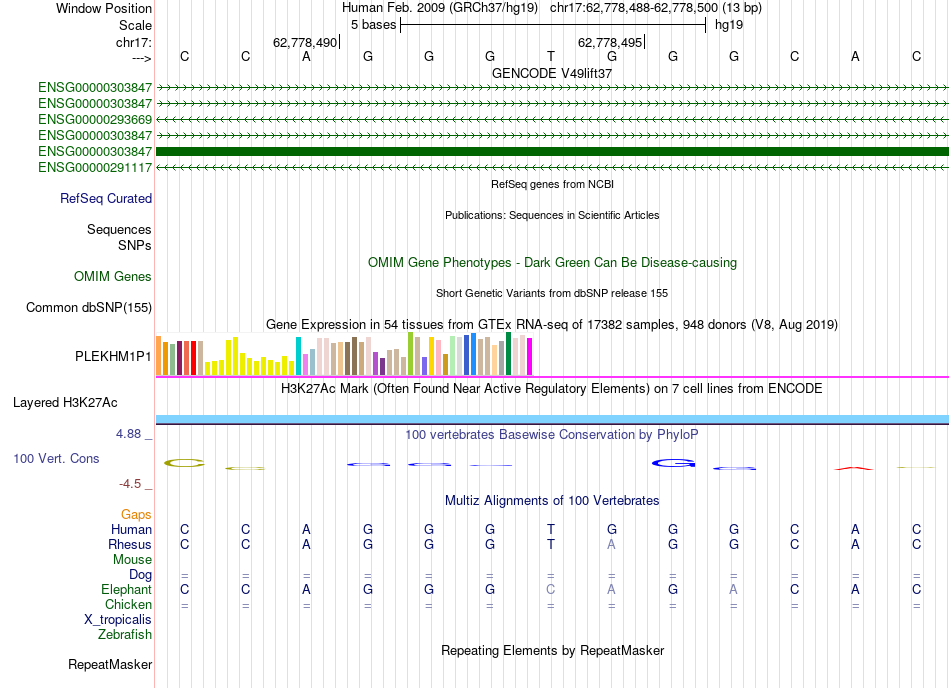Click the 'RefSeq Curated' side label

pyautogui.click(x=106, y=199)
